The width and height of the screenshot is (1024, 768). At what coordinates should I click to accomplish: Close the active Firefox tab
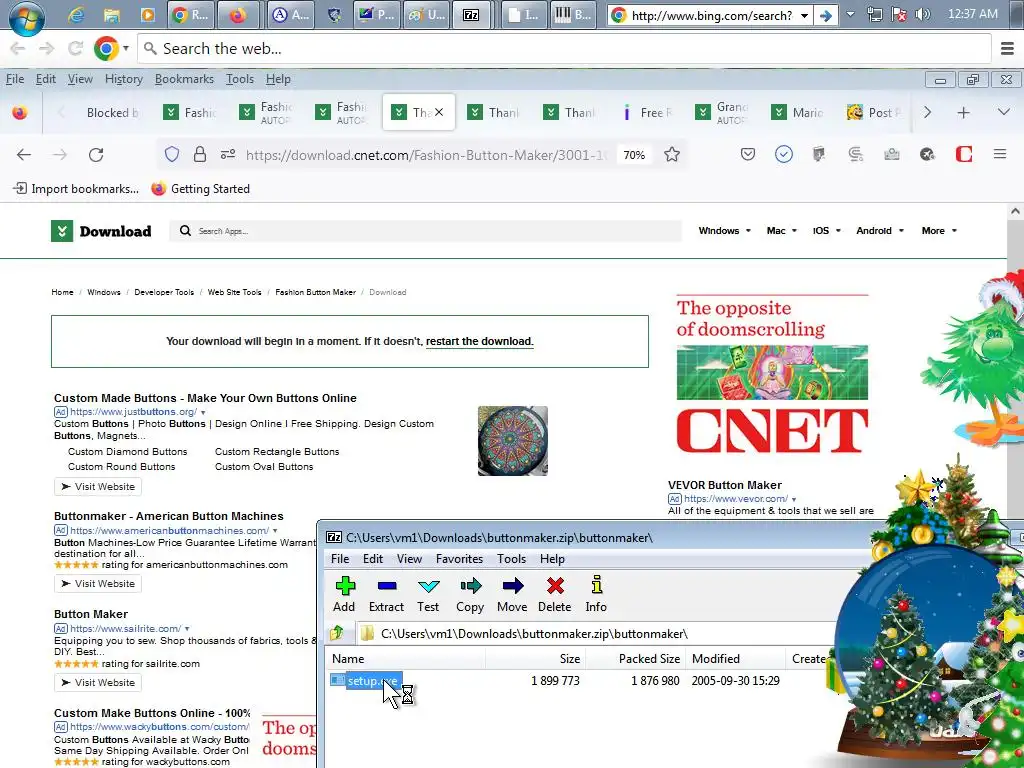(x=439, y=112)
